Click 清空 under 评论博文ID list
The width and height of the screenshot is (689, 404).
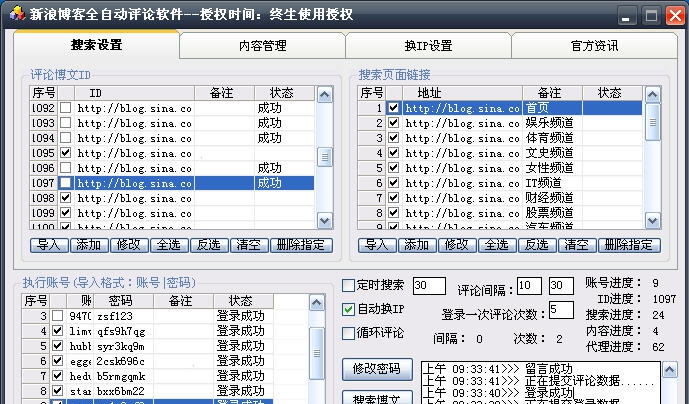point(249,245)
